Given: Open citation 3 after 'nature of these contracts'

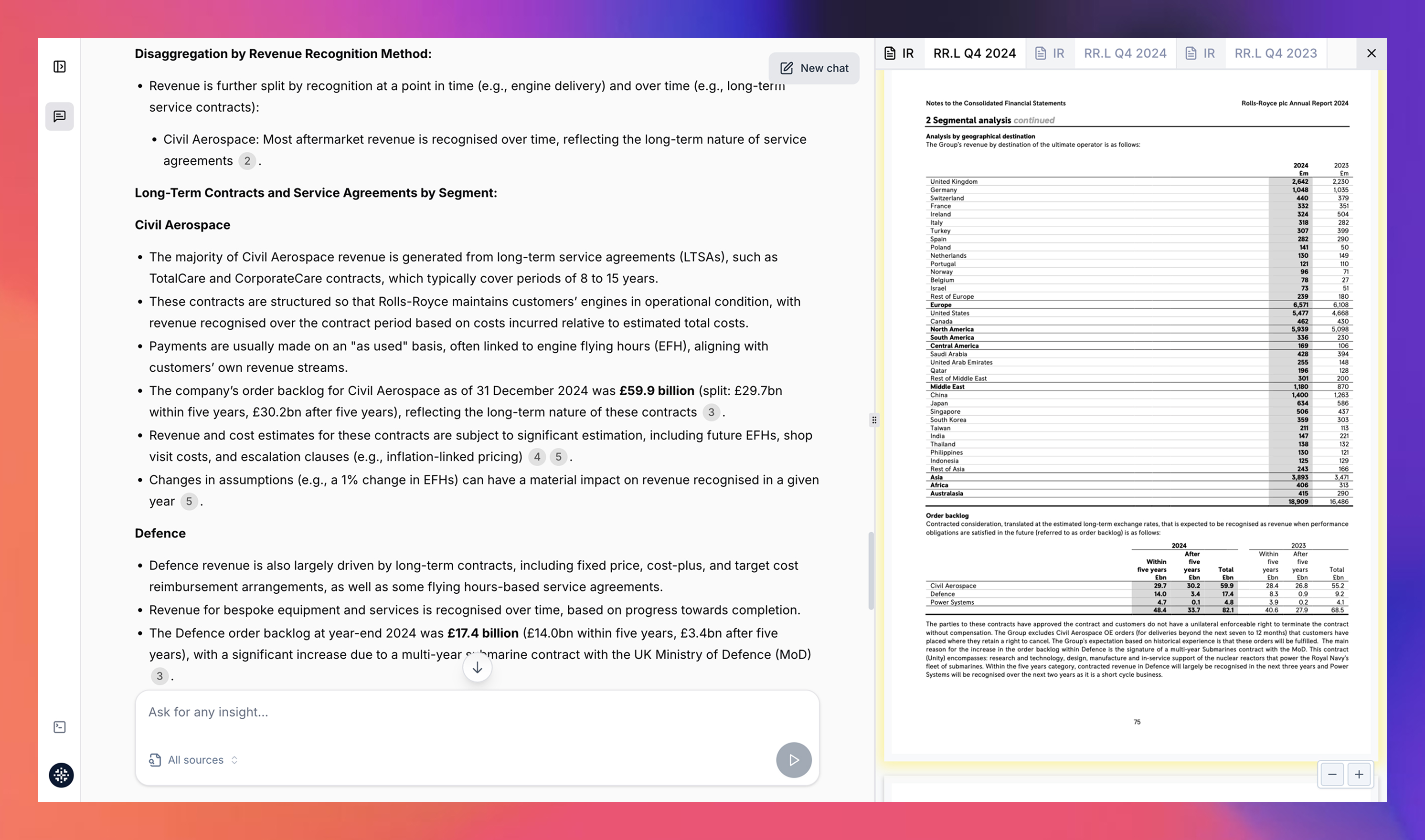Looking at the screenshot, I should click(x=712, y=412).
